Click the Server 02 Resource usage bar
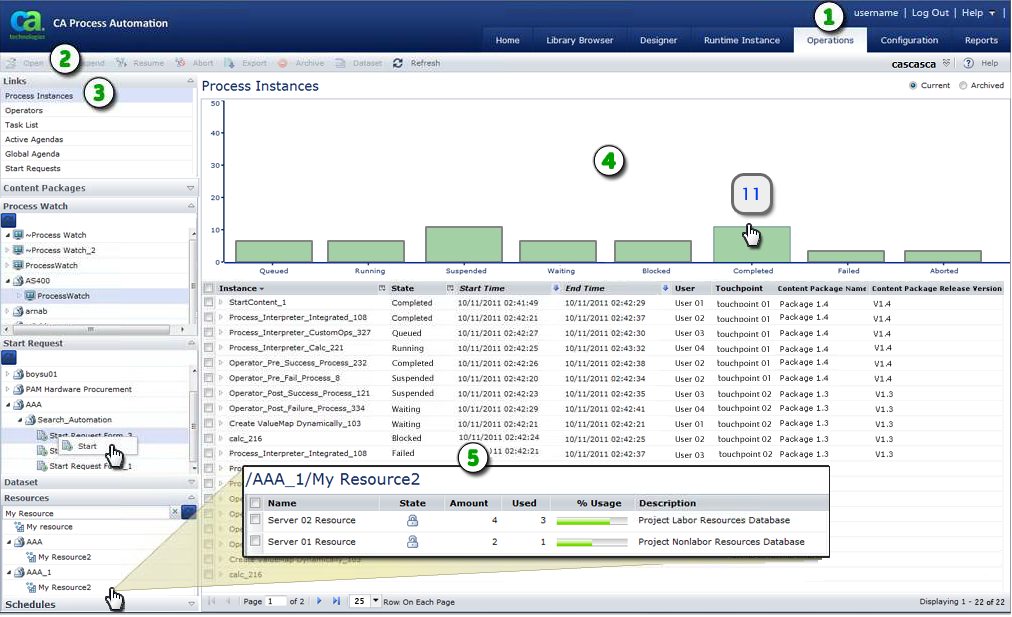This screenshot has height=617, width=1012. (x=590, y=521)
